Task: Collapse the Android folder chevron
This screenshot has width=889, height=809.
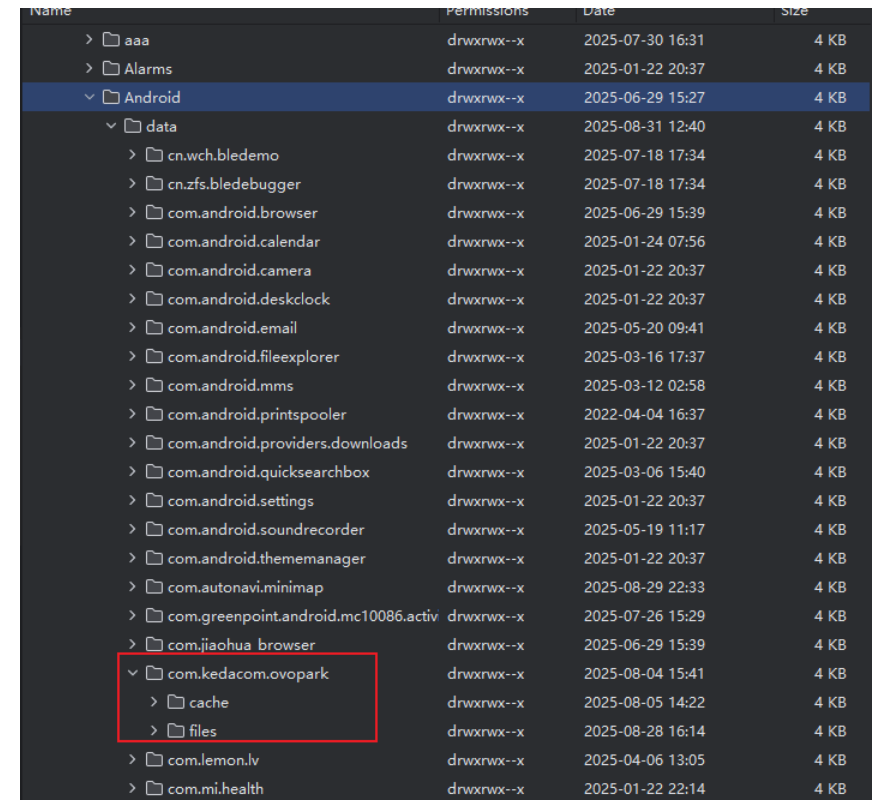Action: tap(89, 98)
